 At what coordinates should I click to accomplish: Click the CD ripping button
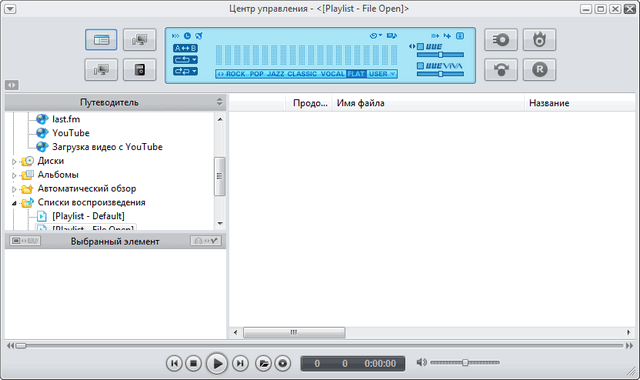click(501, 69)
